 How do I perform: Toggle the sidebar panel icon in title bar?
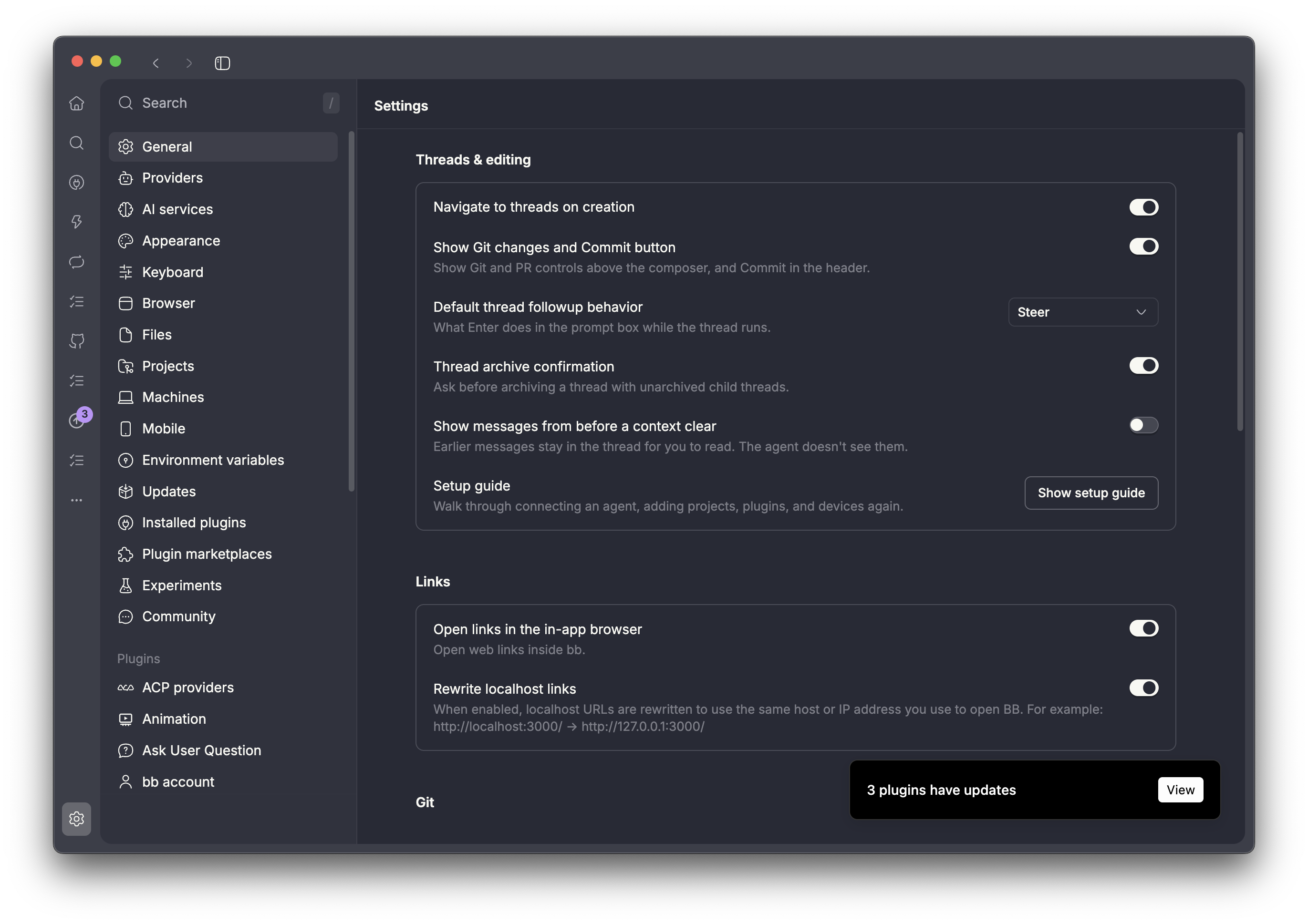pyautogui.click(x=222, y=62)
